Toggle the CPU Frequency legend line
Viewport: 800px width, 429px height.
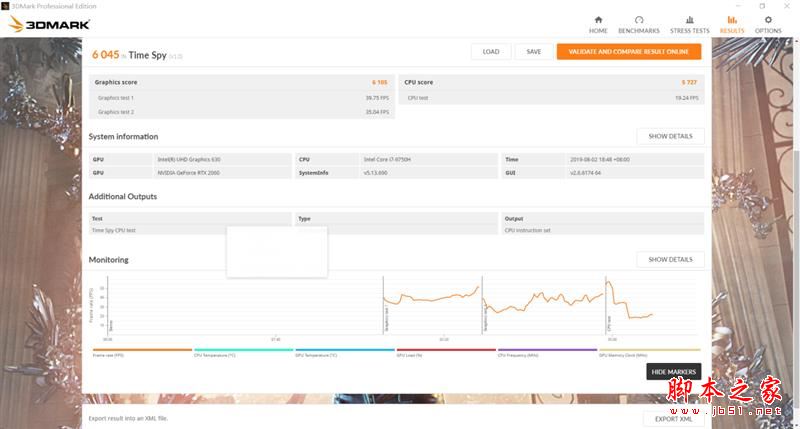(x=547, y=352)
